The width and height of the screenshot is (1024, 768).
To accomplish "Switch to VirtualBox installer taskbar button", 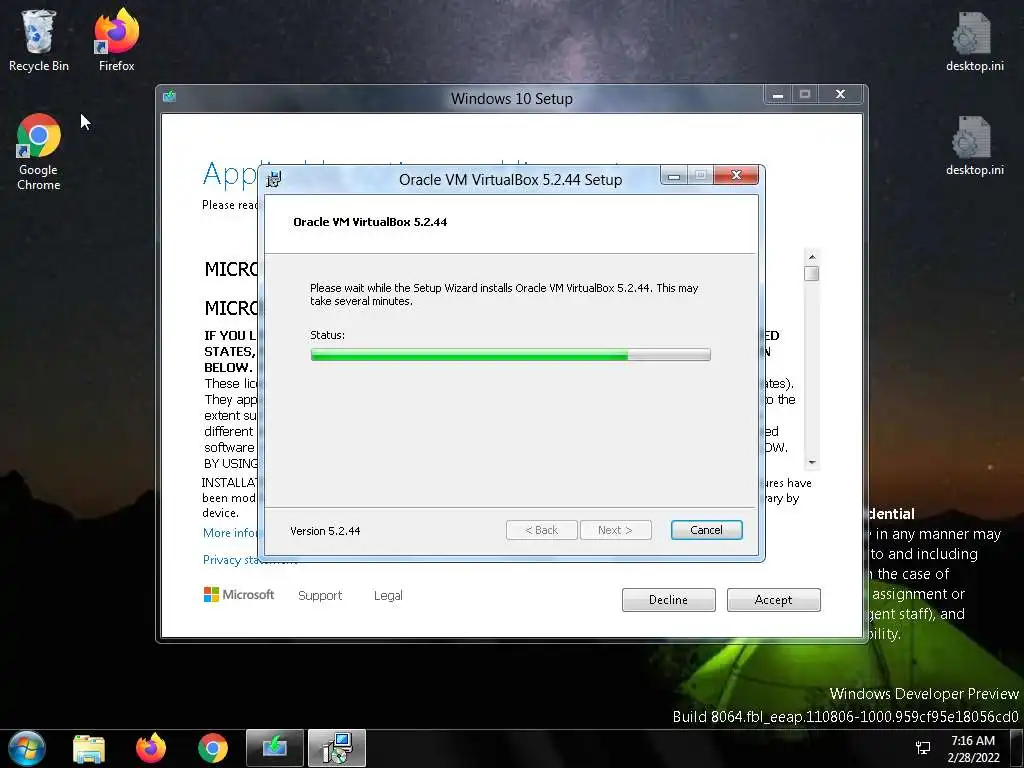I will coord(337,748).
